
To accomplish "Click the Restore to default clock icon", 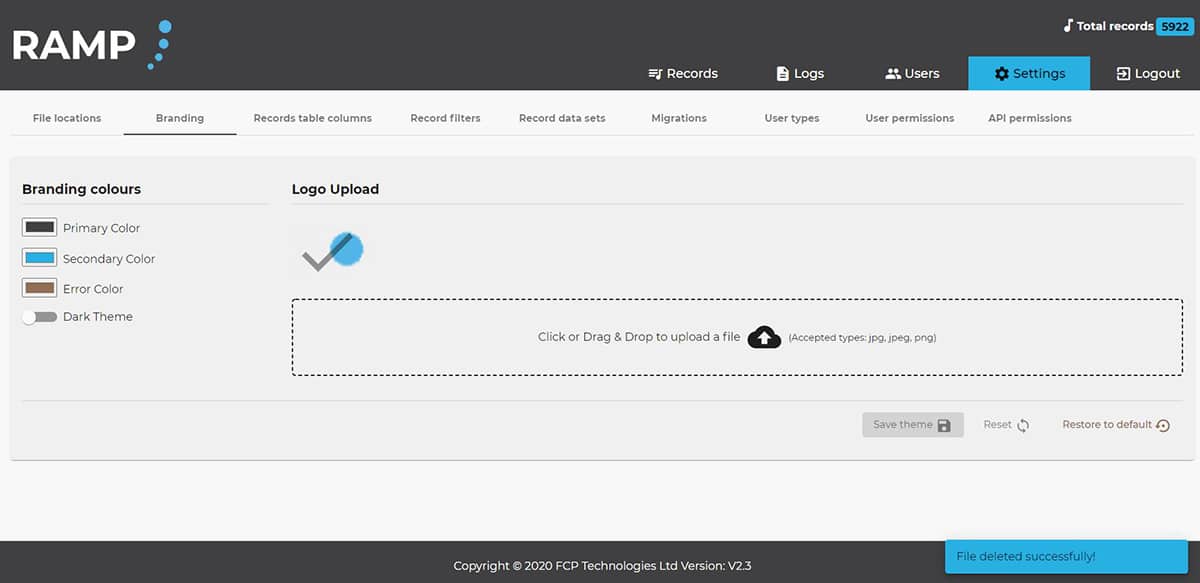I will (x=1162, y=425).
